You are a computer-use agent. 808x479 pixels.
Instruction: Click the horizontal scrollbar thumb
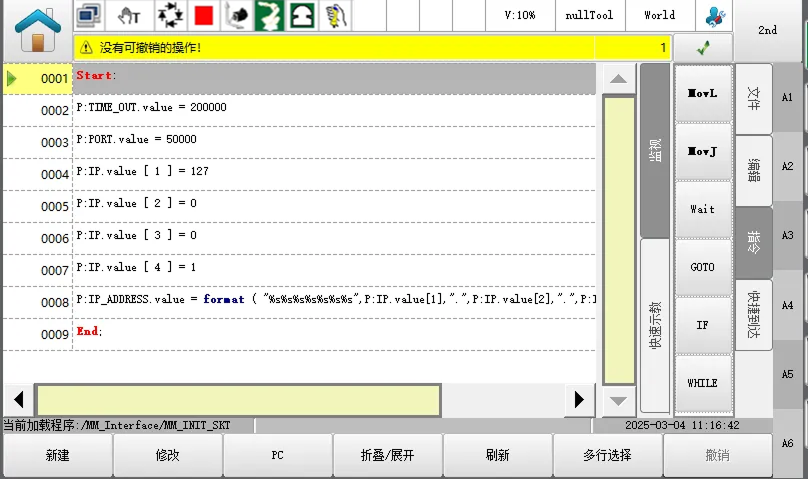[238, 400]
